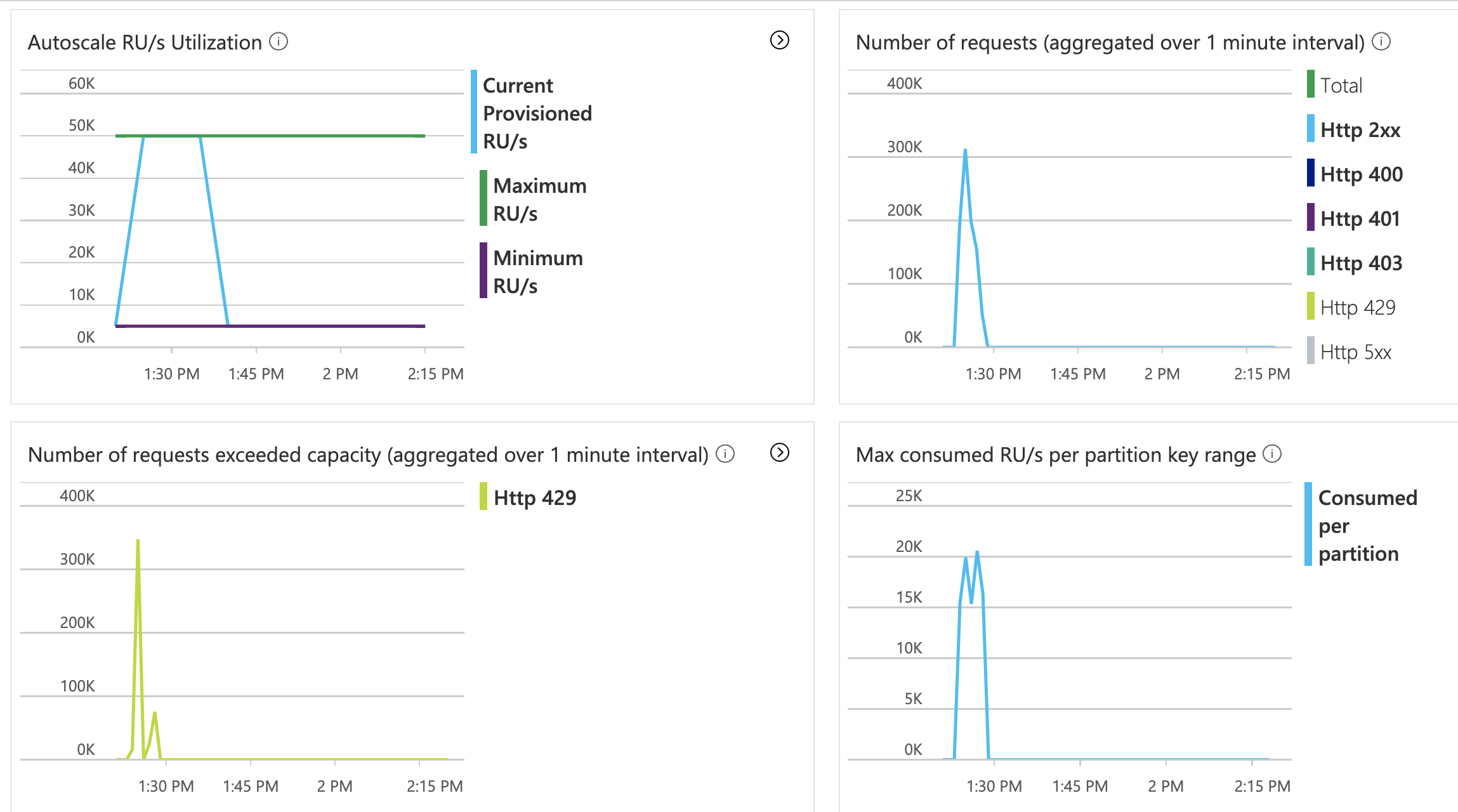Open info tooltip for Autoscale RU/s Utilization
Viewport: 1458px width, 812px height.
point(277,43)
